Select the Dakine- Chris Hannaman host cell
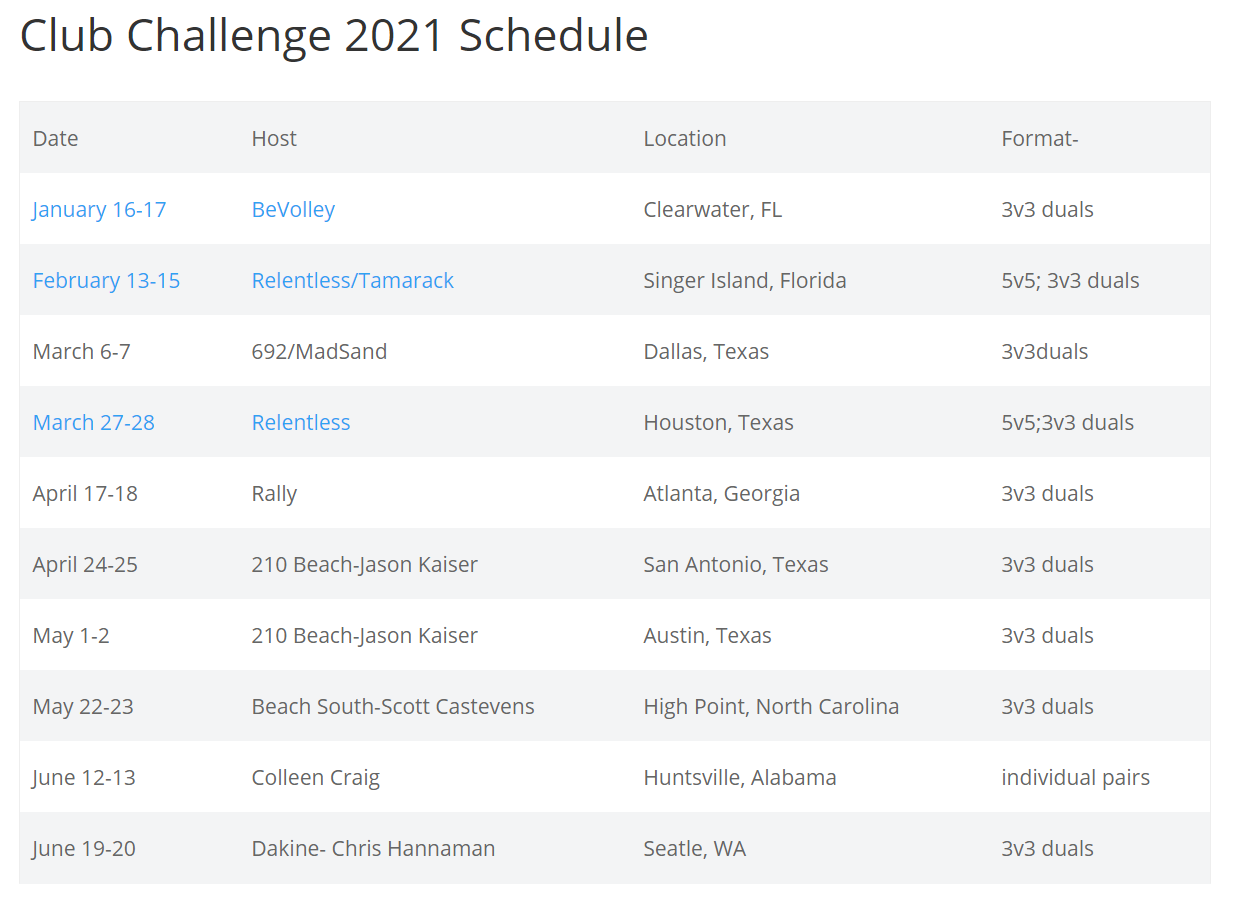The image size is (1234, 904). pyautogui.click(x=373, y=848)
